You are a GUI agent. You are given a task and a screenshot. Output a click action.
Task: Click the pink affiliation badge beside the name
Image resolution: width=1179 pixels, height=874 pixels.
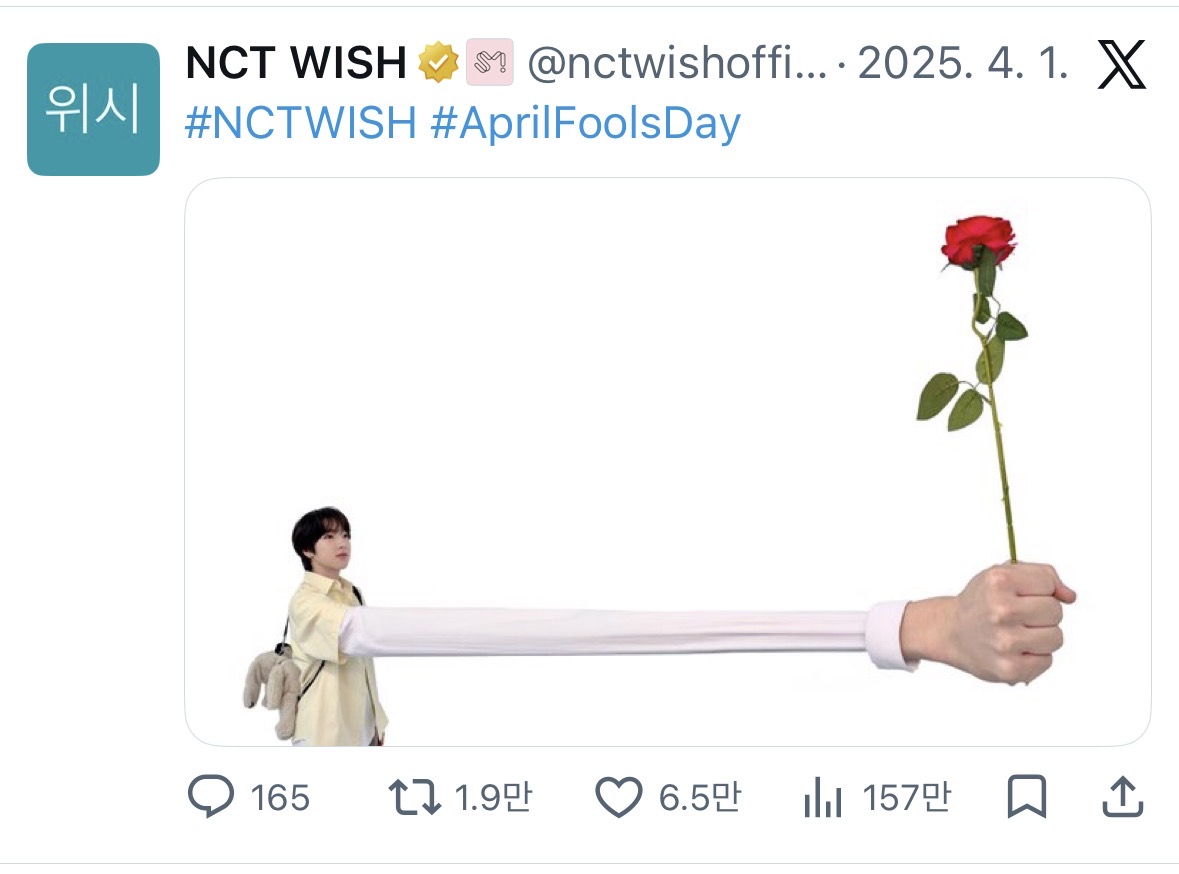tap(490, 64)
